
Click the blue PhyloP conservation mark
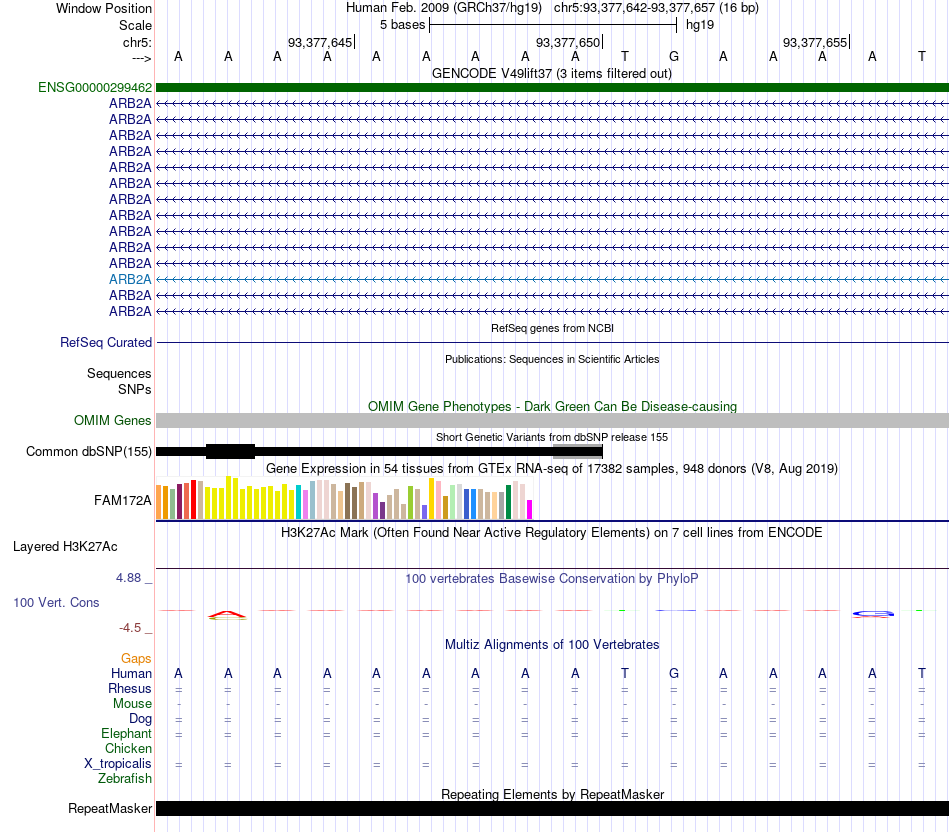872,614
